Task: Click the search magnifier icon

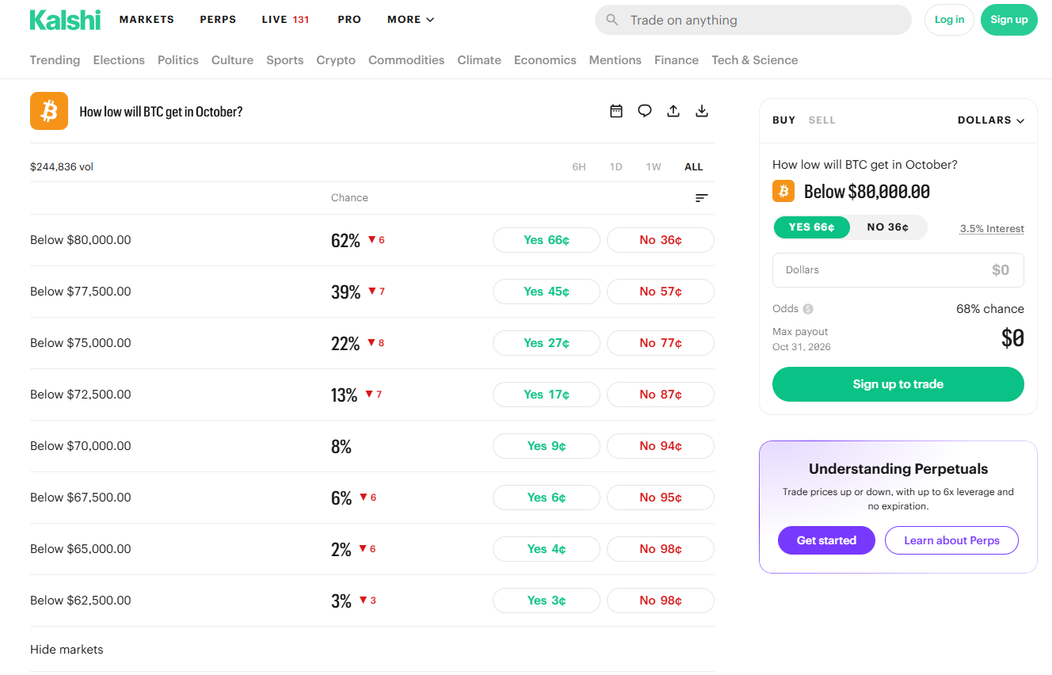Action: (x=612, y=20)
